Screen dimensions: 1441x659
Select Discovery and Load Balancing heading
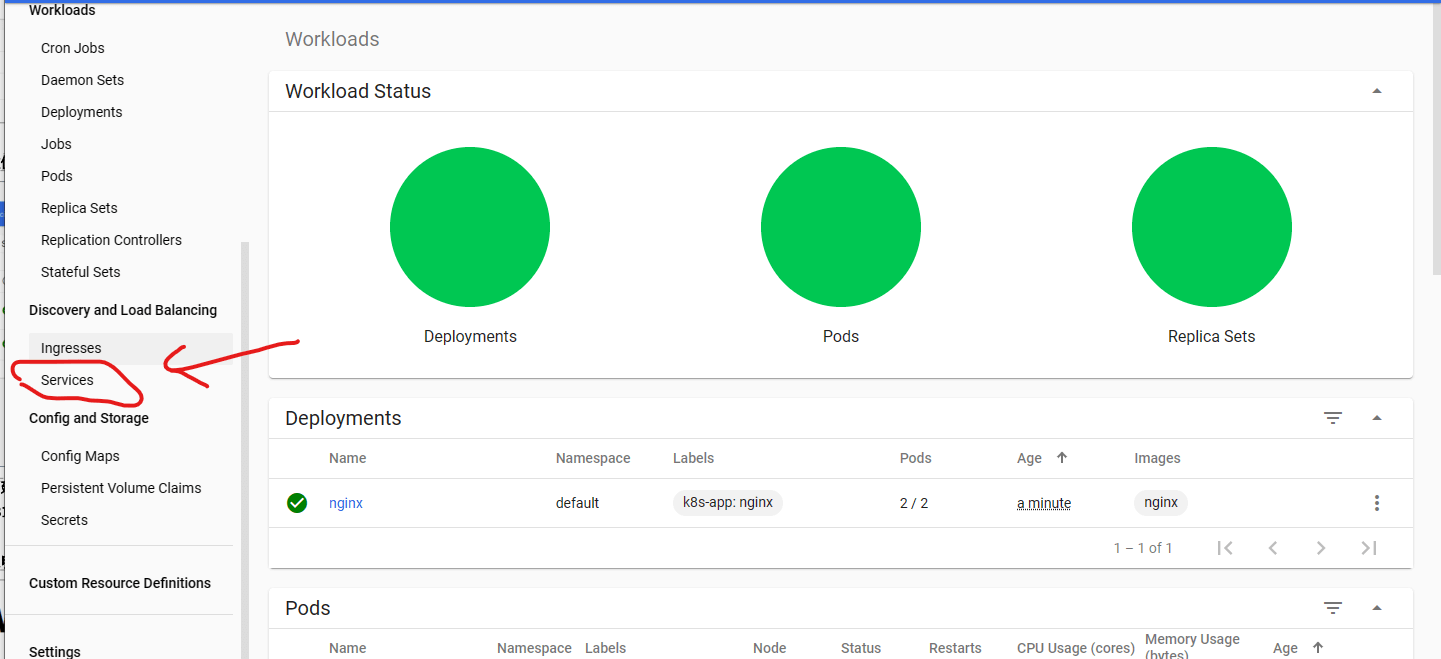123,310
